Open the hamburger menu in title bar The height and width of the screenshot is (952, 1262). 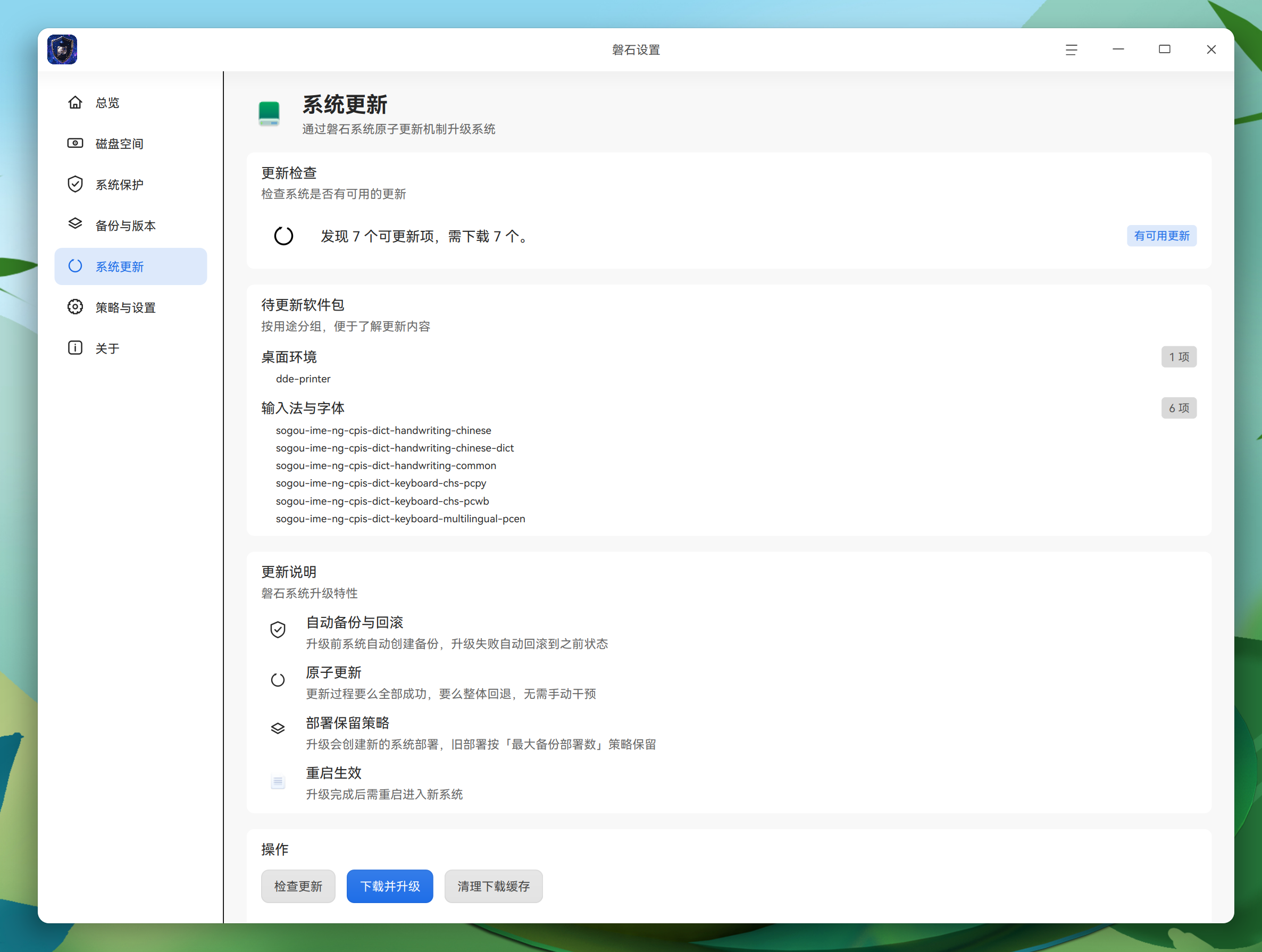(x=1071, y=49)
